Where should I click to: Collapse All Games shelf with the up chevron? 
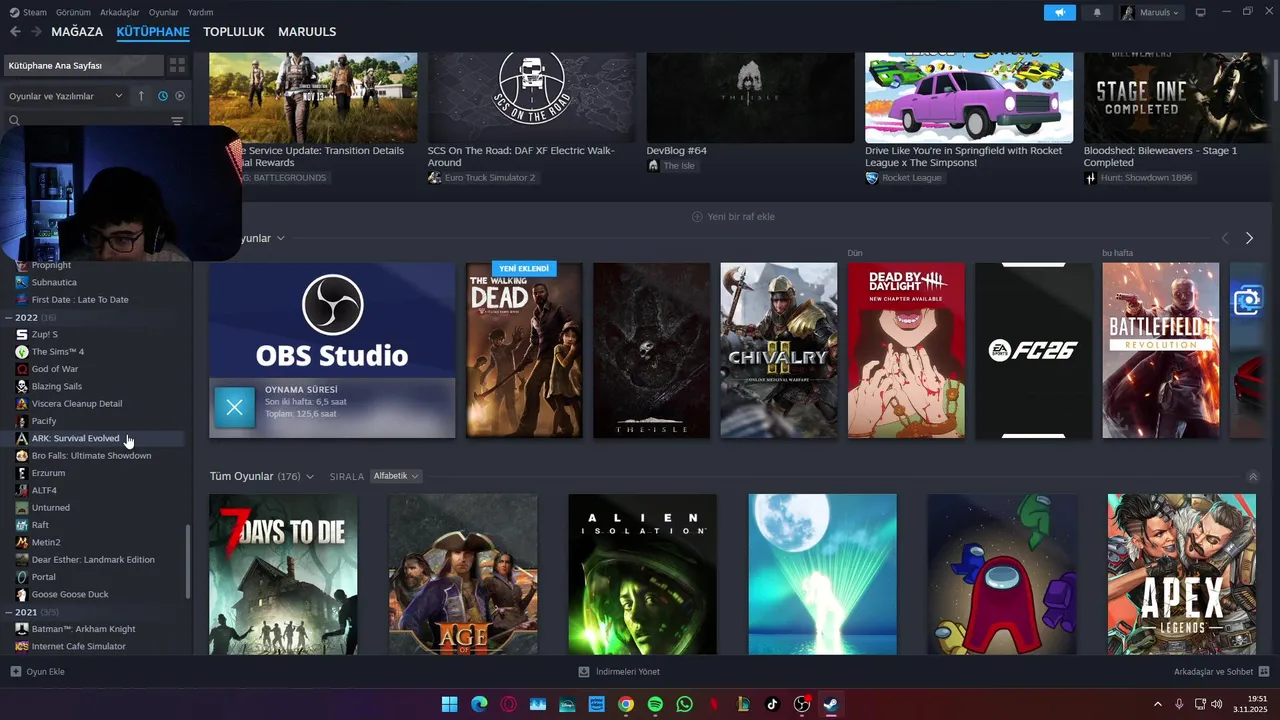[x=1253, y=477]
